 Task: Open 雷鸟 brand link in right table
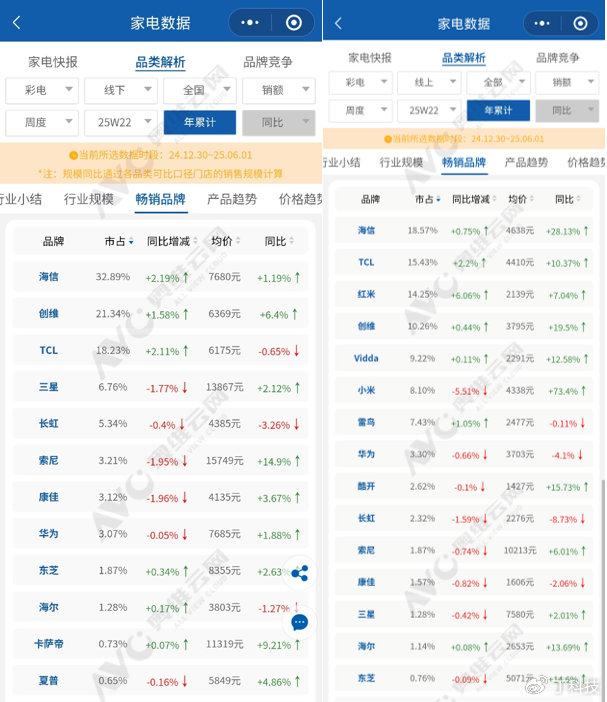[x=366, y=422]
